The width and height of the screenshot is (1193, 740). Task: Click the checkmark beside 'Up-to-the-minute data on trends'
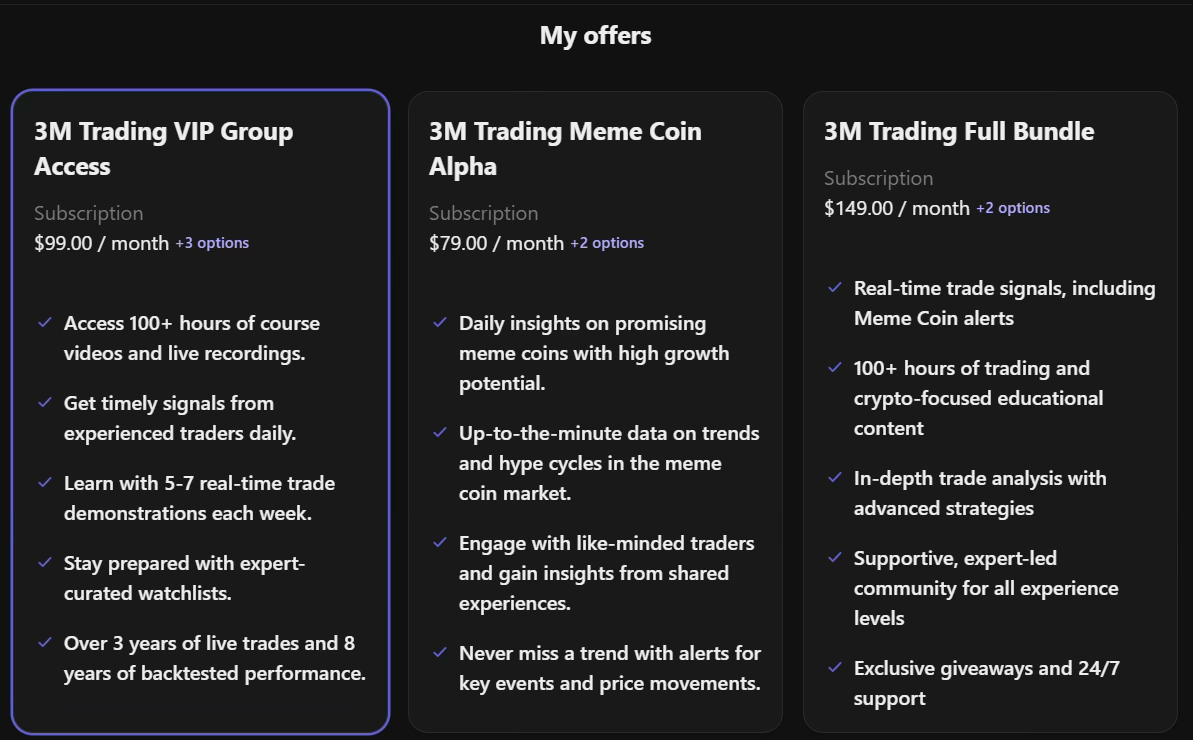point(439,433)
